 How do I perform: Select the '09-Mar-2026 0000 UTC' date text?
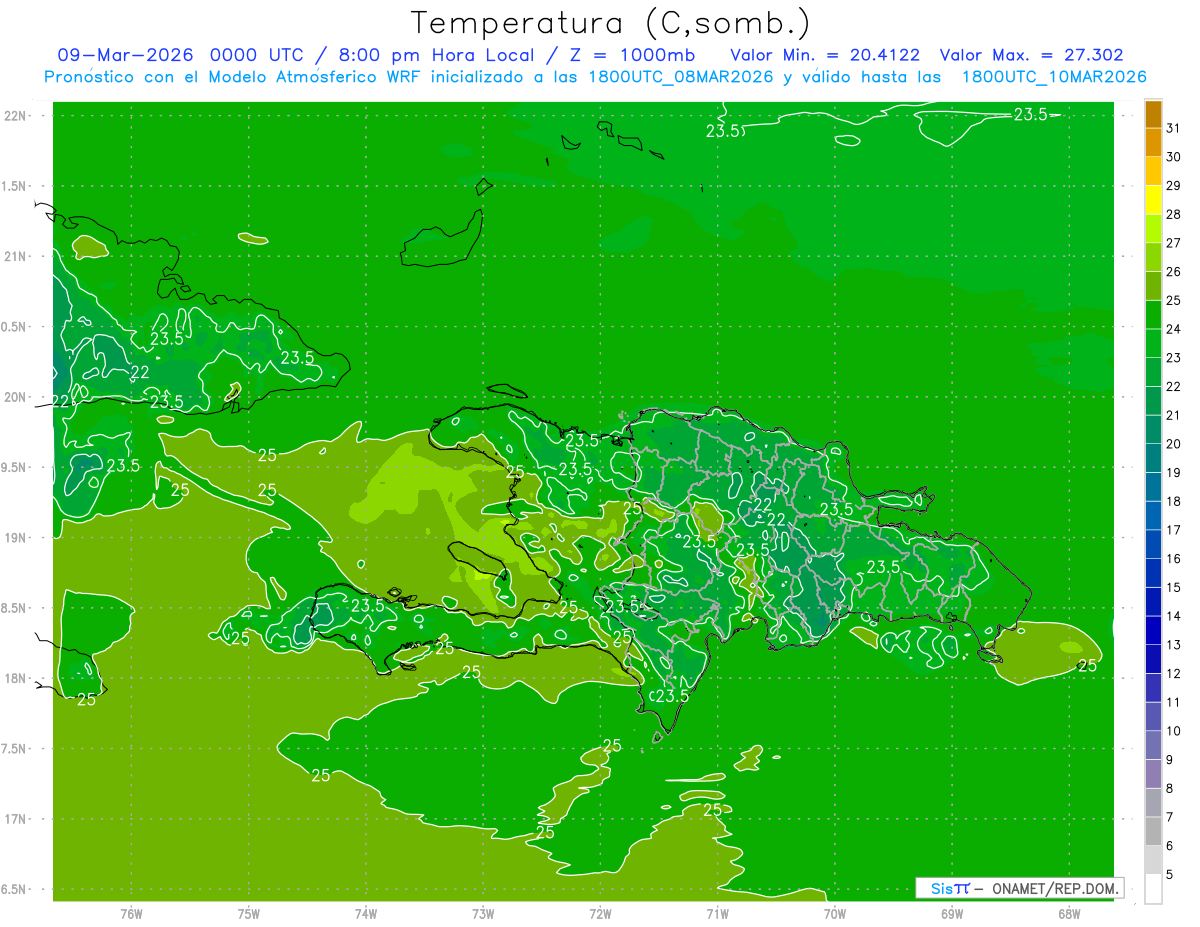pos(178,55)
